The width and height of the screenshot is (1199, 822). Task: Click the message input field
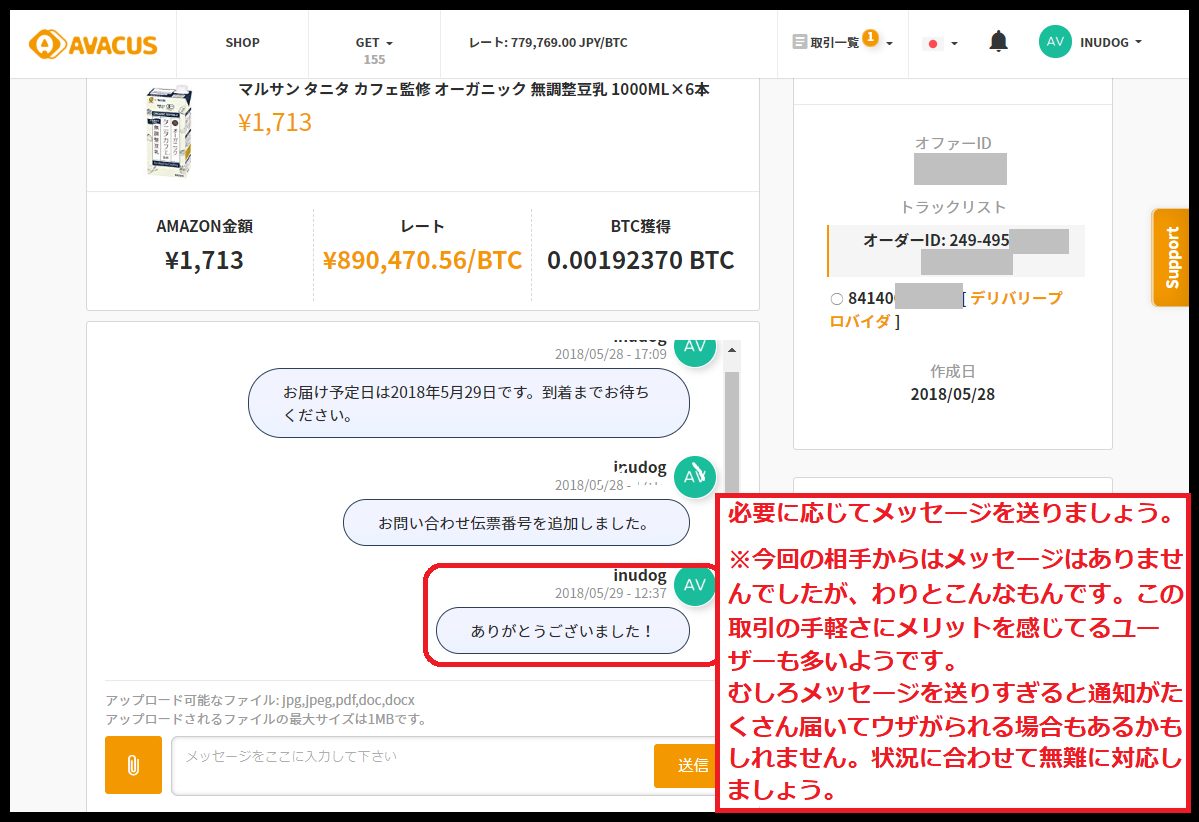click(412, 765)
